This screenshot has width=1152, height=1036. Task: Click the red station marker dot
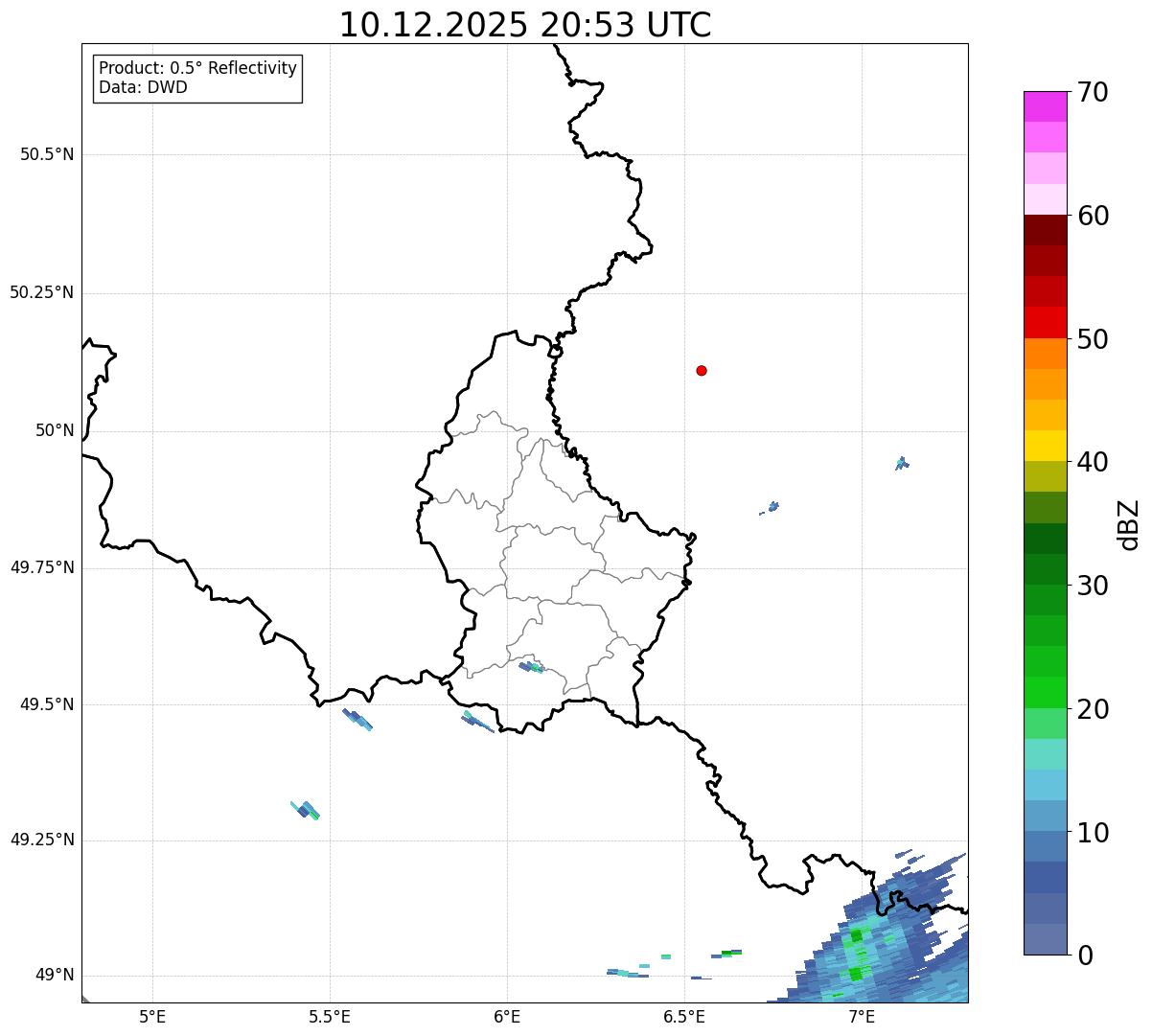[x=702, y=371]
